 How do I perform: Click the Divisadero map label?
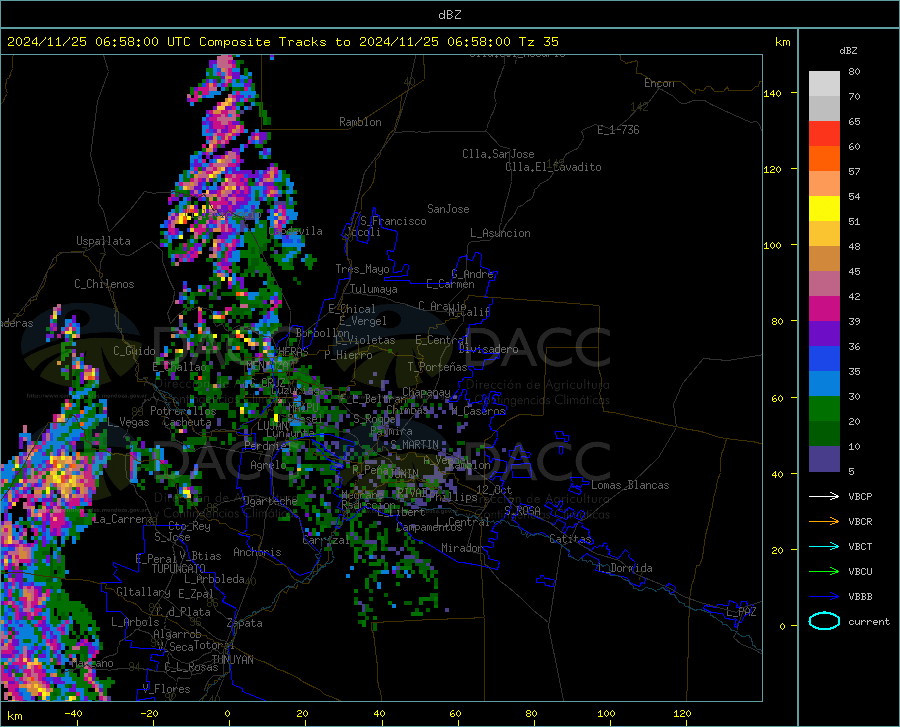click(x=488, y=349)
